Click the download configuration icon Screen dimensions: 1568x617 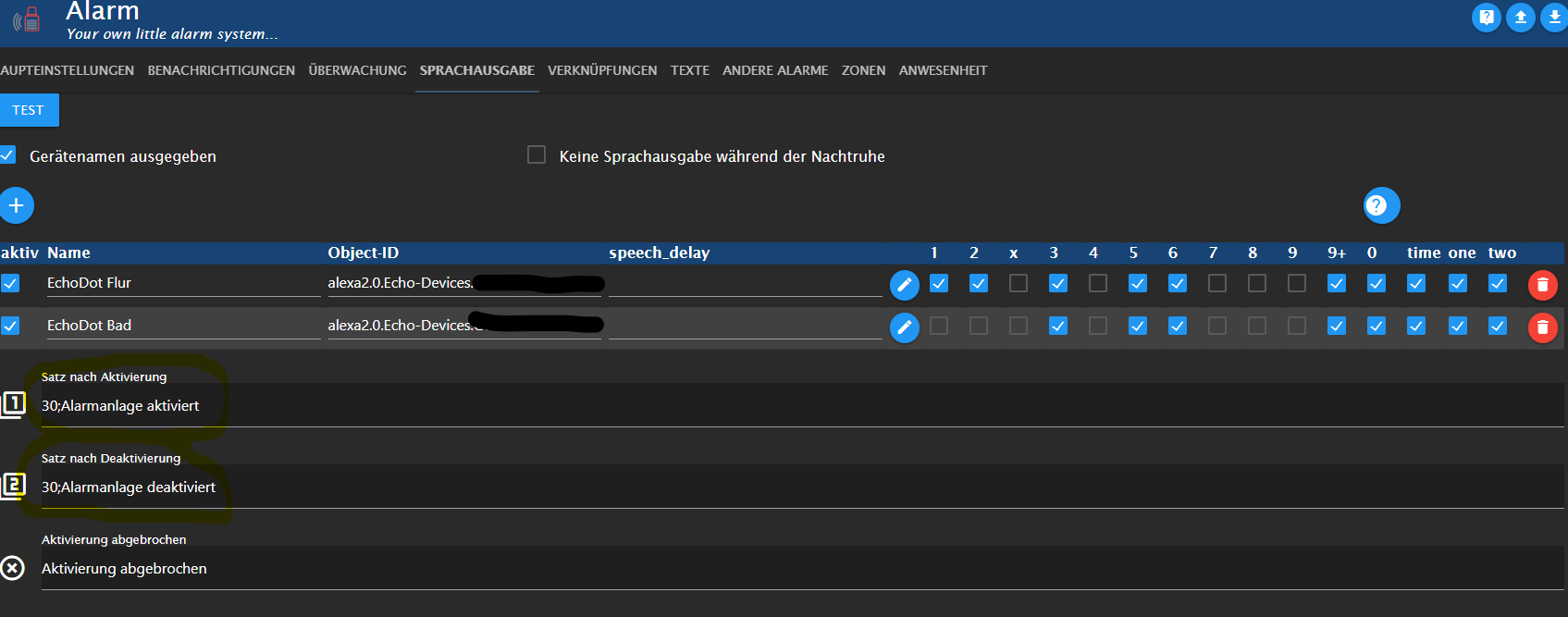[x=1554, y=17]
